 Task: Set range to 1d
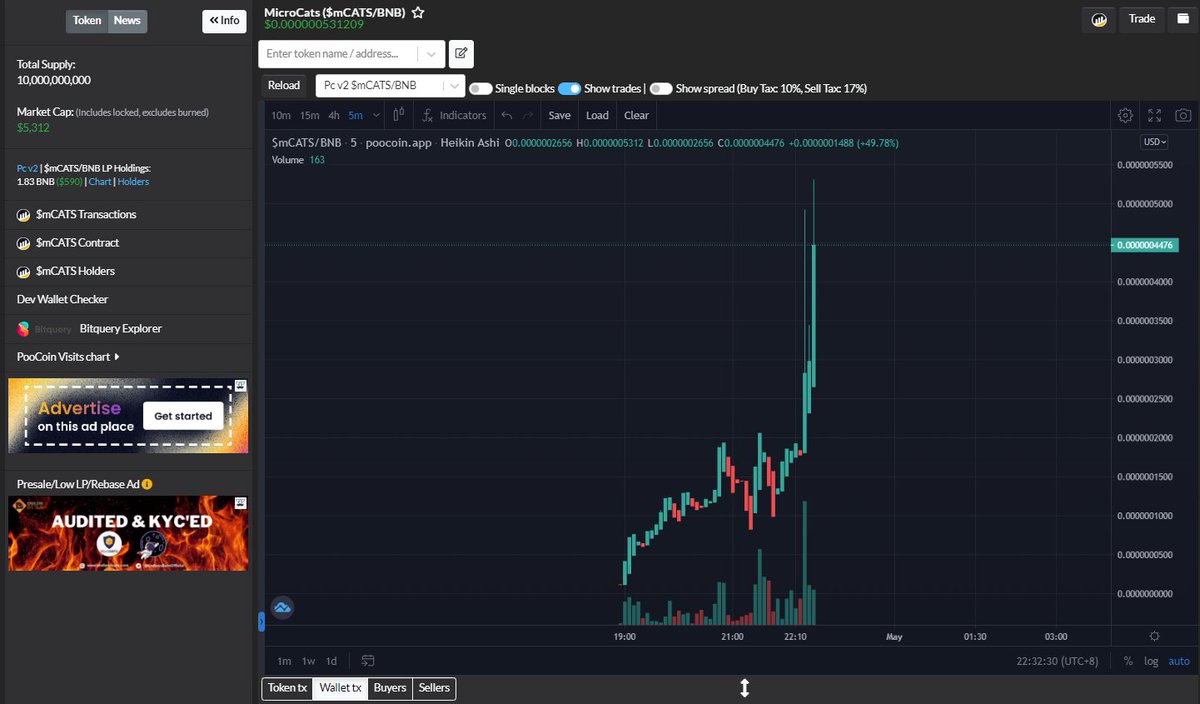click(332, 661)
